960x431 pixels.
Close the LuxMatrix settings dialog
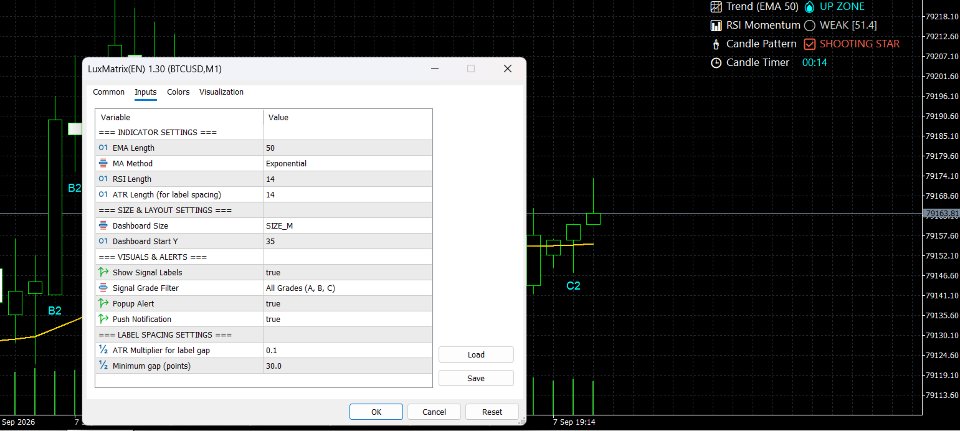tap(508, 69)
